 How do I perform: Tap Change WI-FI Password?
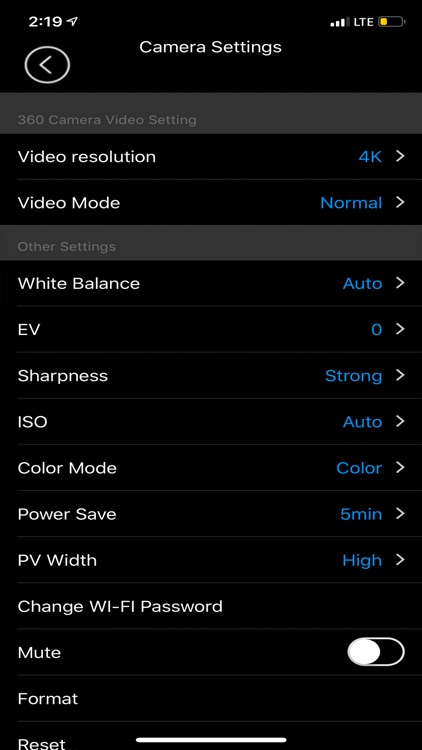[120, 606]
